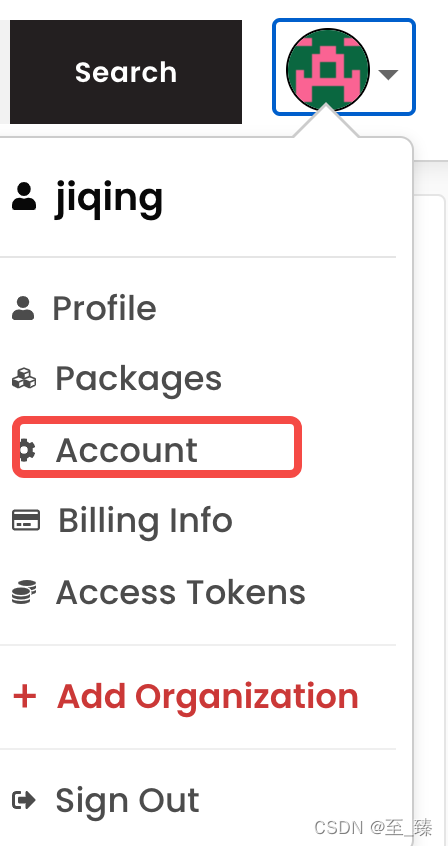Open the Profile menu entry

[104, 309]
